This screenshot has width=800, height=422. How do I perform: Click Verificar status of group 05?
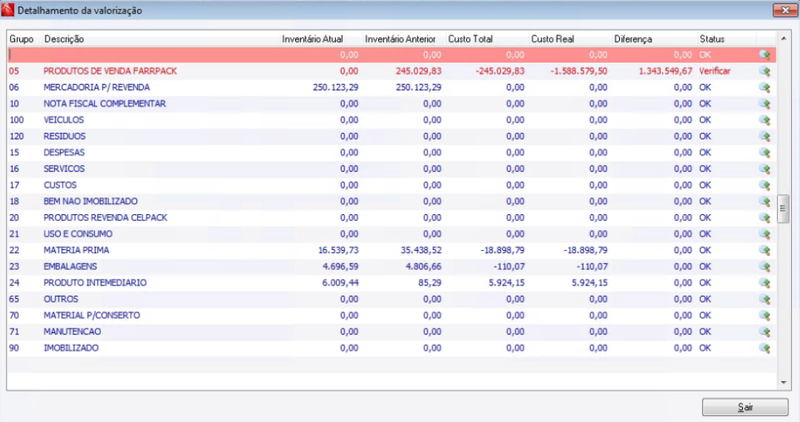(715, 71)
